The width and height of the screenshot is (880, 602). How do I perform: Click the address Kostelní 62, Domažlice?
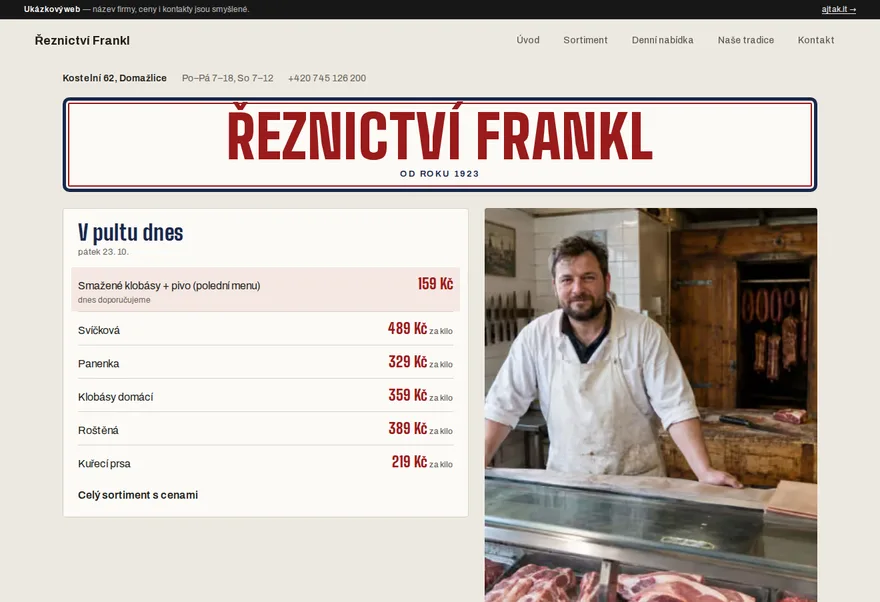[114, 78]
